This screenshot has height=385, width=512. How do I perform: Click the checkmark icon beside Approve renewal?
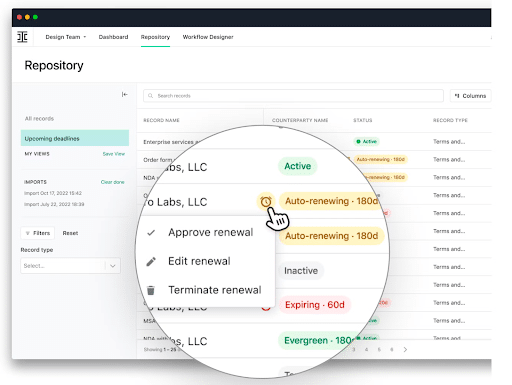click(151, 233)
